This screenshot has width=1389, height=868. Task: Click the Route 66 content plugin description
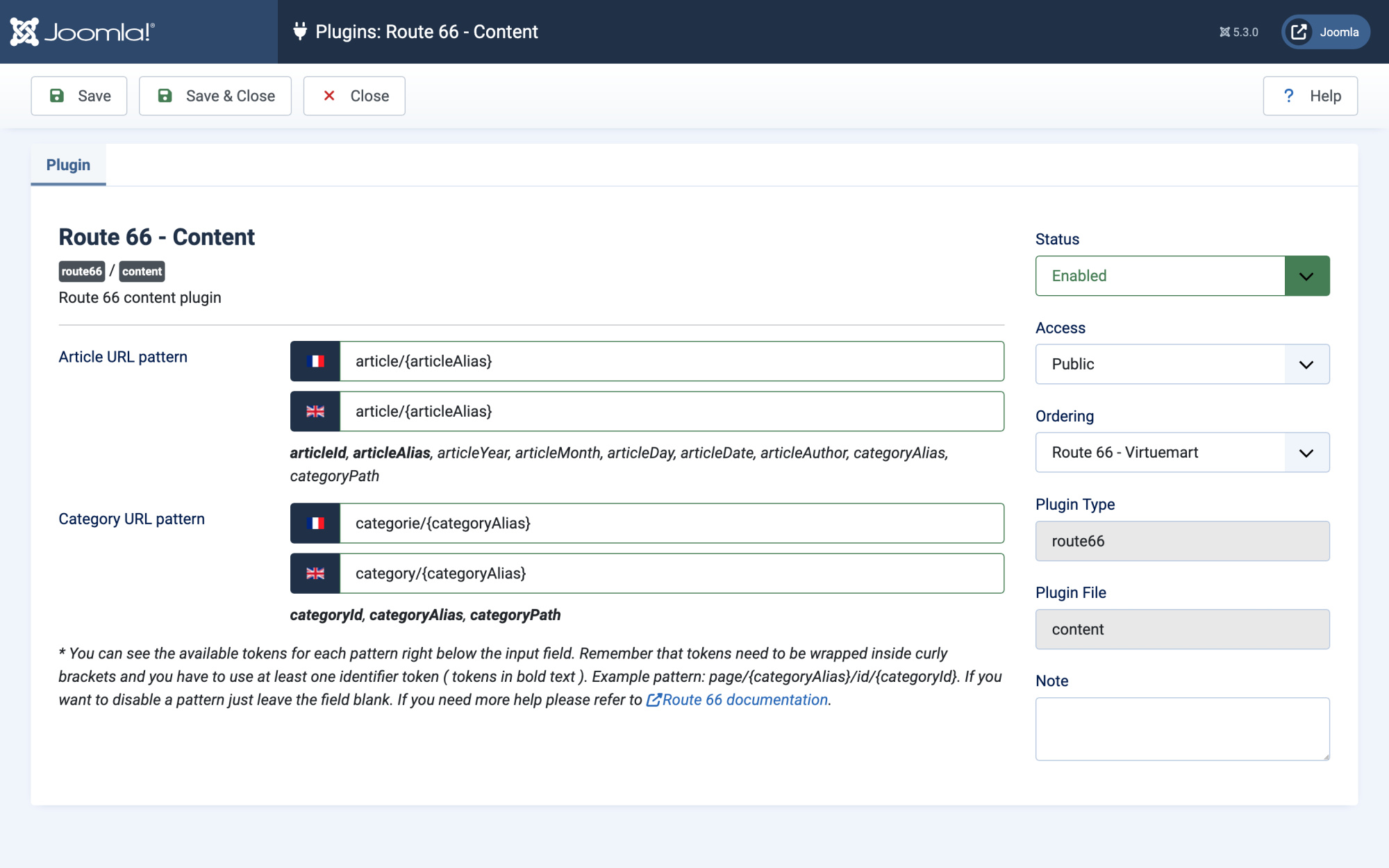coord(140,297)
